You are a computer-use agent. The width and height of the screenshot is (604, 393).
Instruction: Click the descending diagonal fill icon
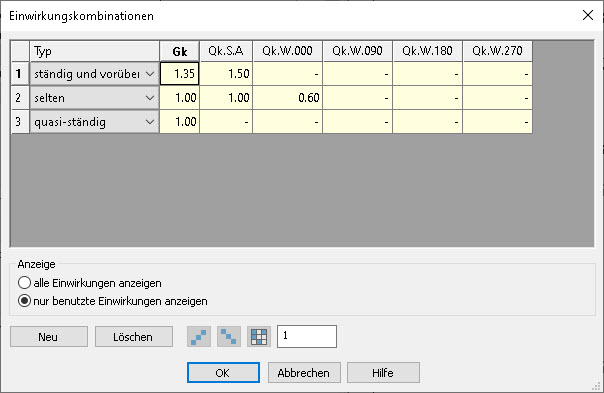pyautogui.click(x=229, y=337)
